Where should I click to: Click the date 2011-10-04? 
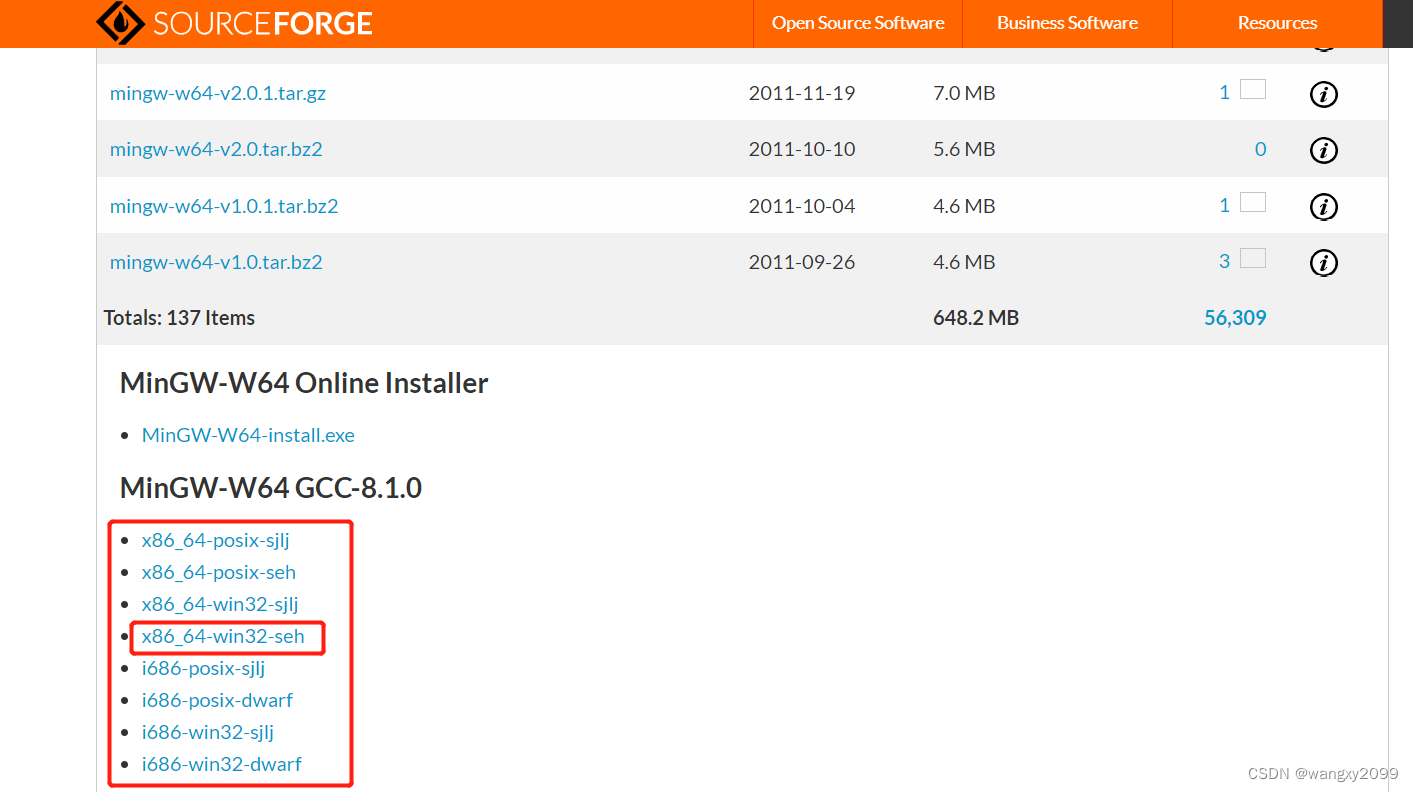tap(802, 206)
